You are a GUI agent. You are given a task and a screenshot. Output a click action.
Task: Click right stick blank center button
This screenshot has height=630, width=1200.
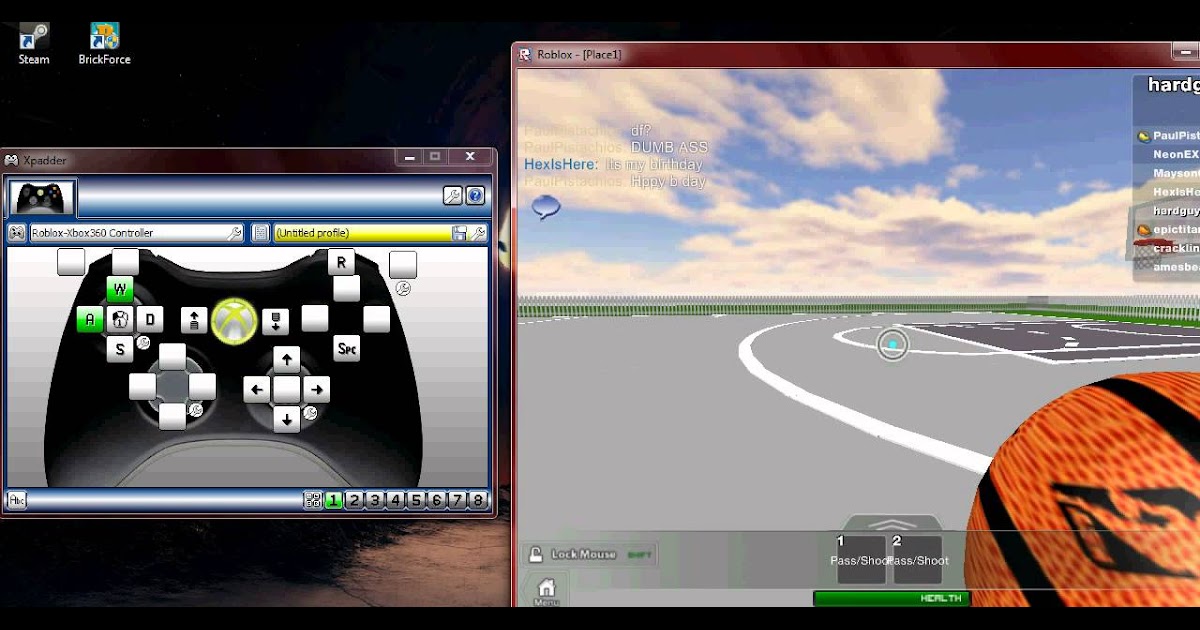287,390
